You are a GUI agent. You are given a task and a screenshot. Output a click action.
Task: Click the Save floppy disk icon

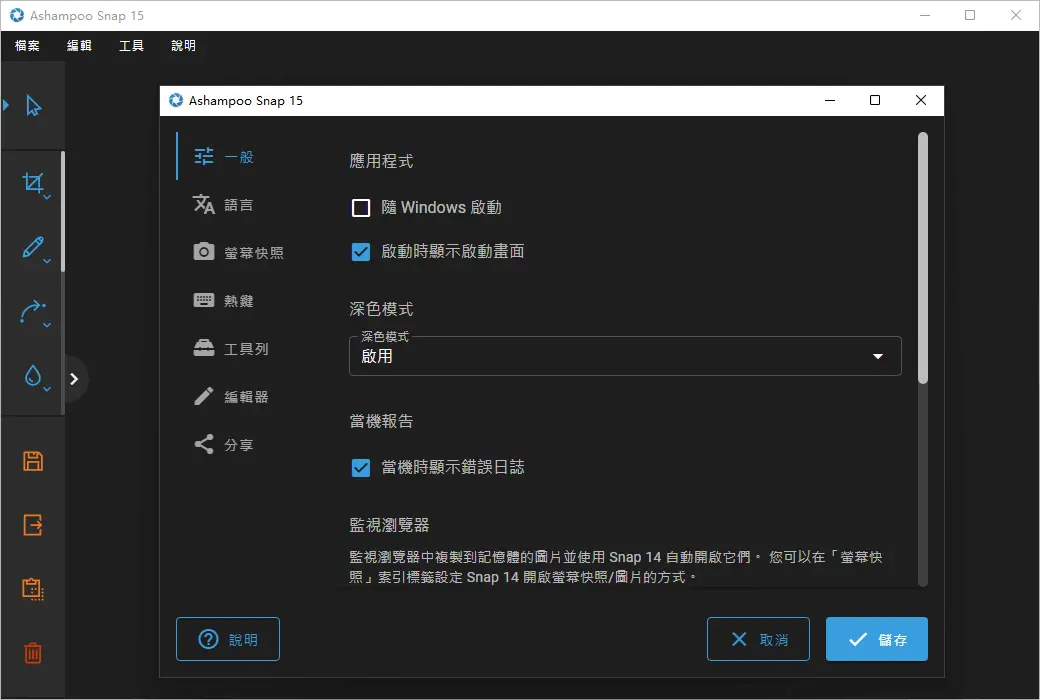[x=33, y=461]
